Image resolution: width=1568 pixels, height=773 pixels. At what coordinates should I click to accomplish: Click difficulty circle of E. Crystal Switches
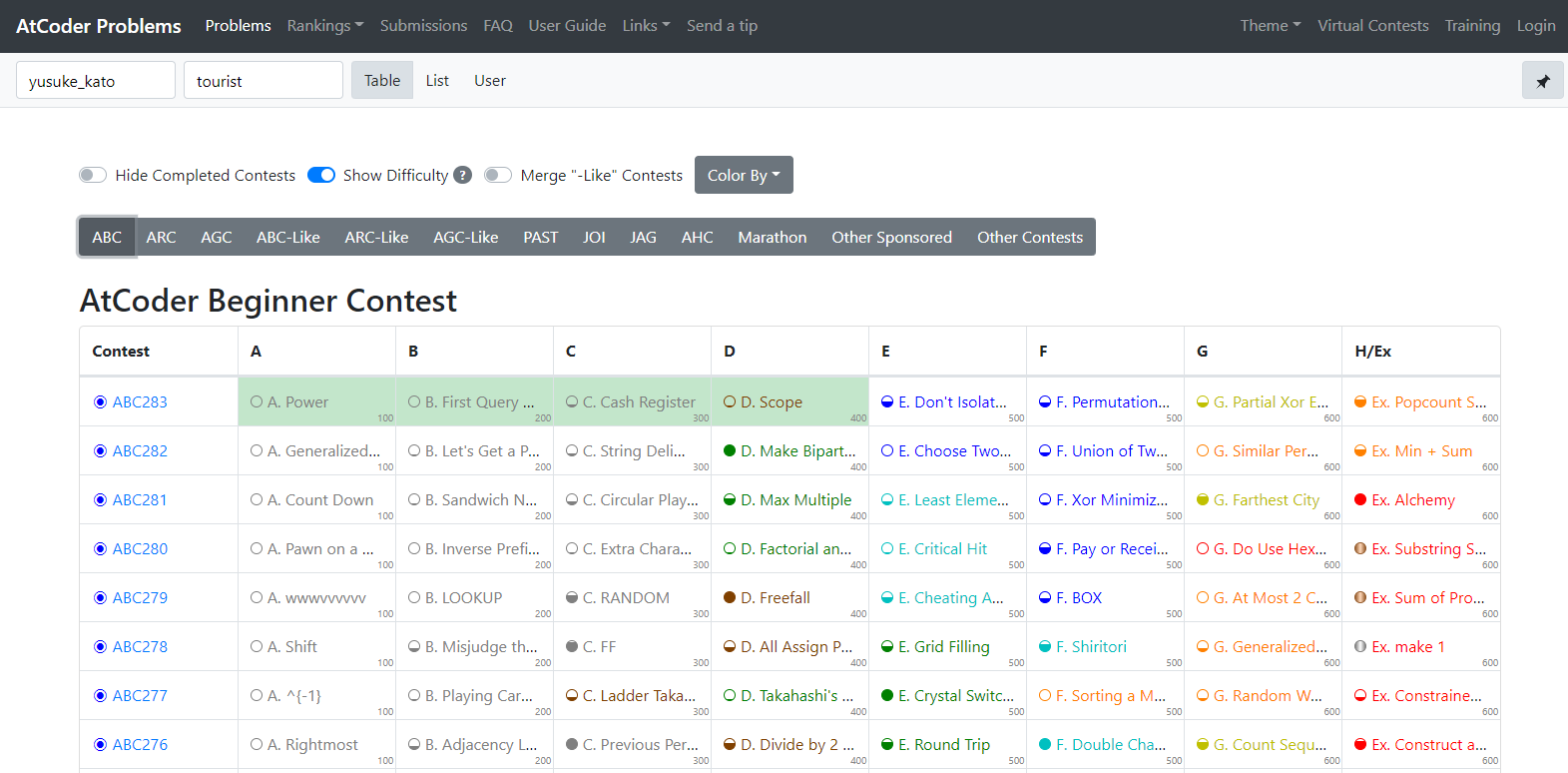pyautogui.click(x=887, y=695)
